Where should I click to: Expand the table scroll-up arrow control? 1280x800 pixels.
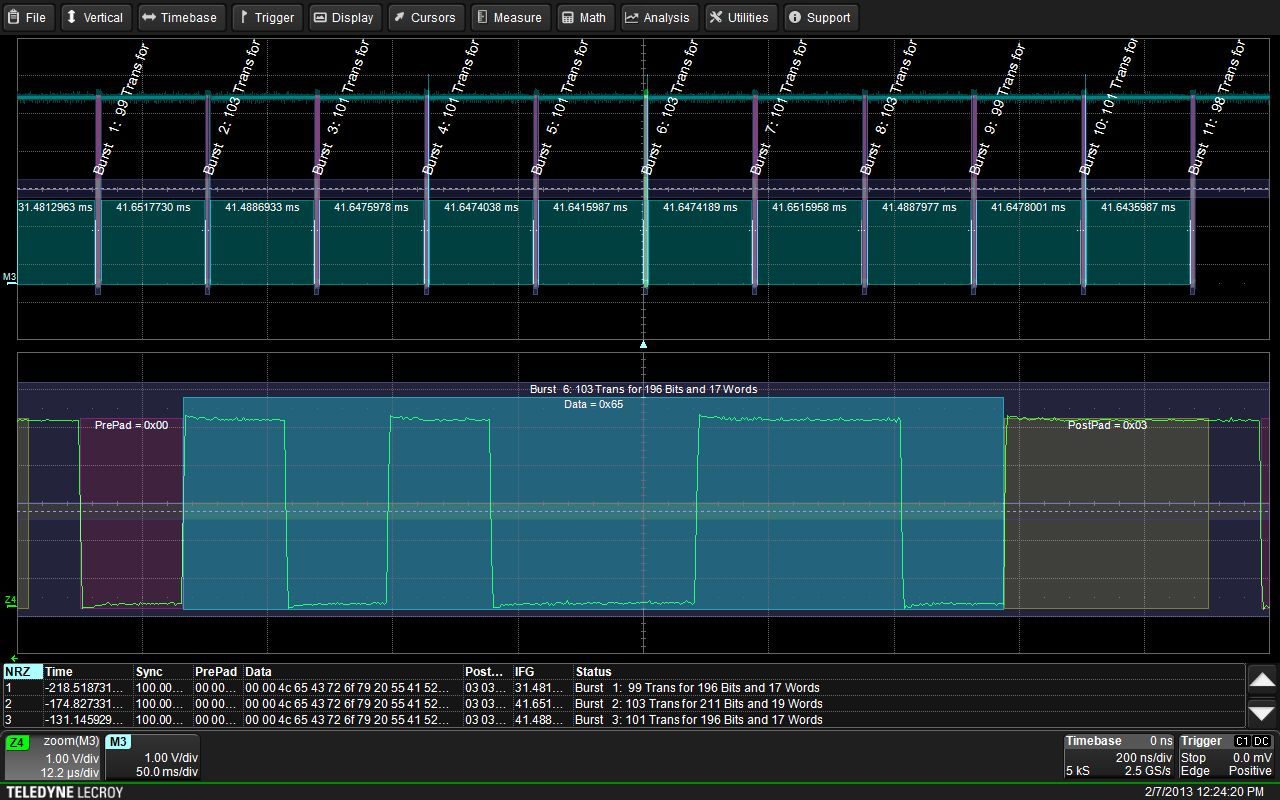pyautogui.click(x=1262, y=679)
